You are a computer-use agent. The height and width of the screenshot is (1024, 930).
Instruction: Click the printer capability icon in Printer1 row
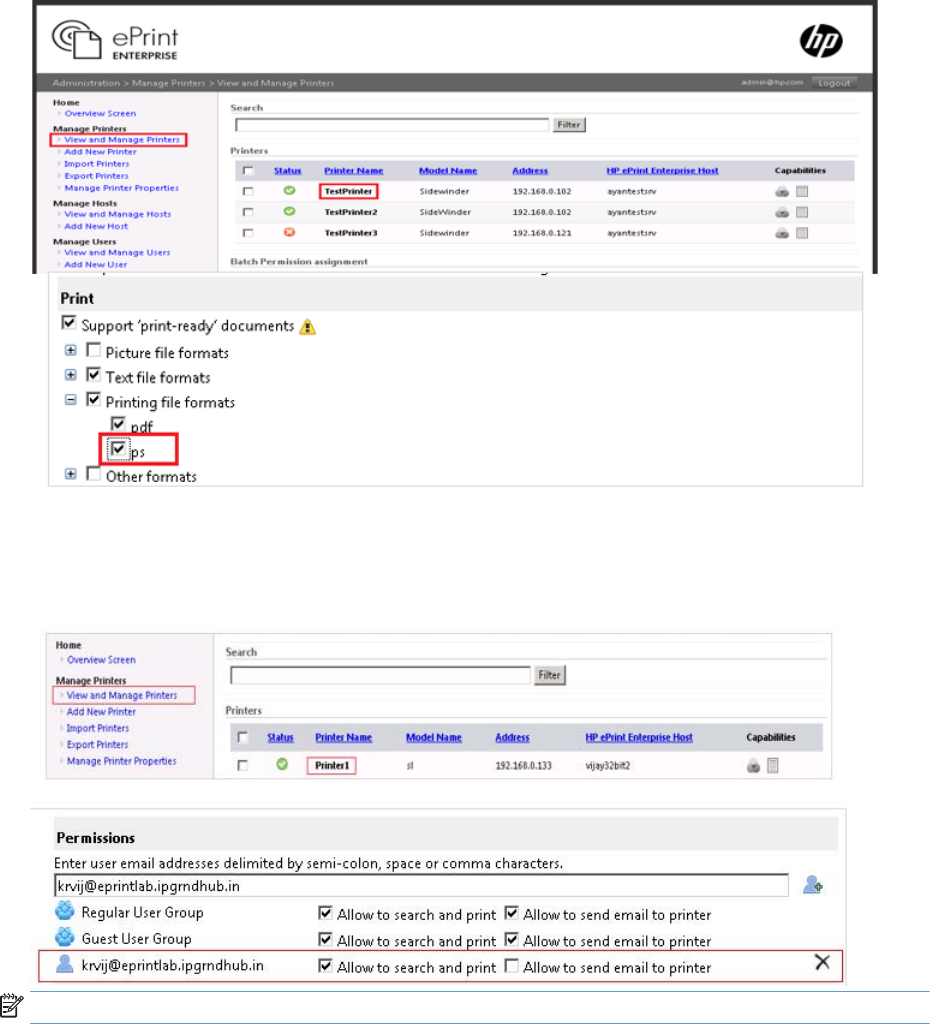pos(753,766)
